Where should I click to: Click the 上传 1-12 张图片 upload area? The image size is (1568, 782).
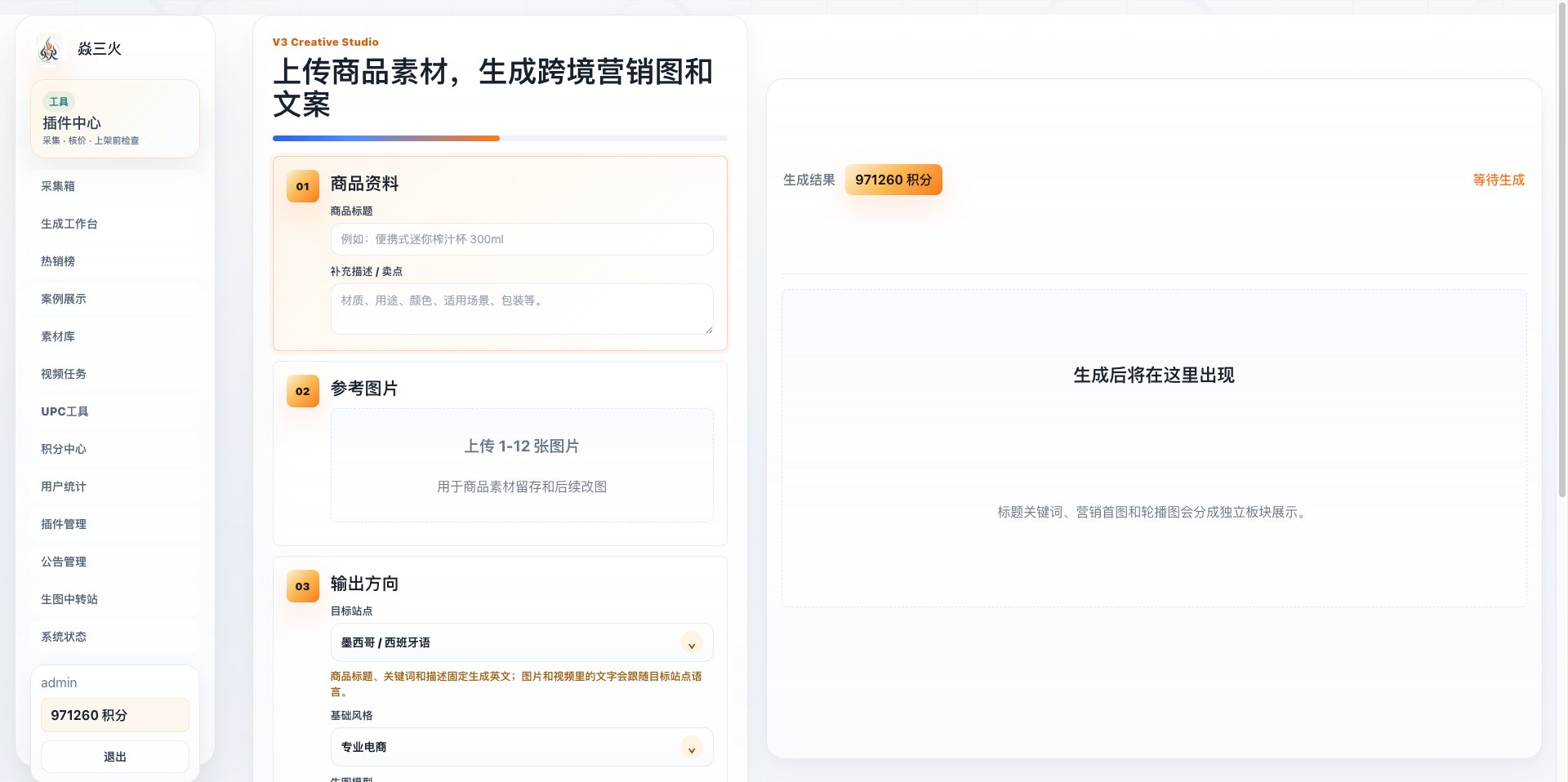tap(522, 465)
